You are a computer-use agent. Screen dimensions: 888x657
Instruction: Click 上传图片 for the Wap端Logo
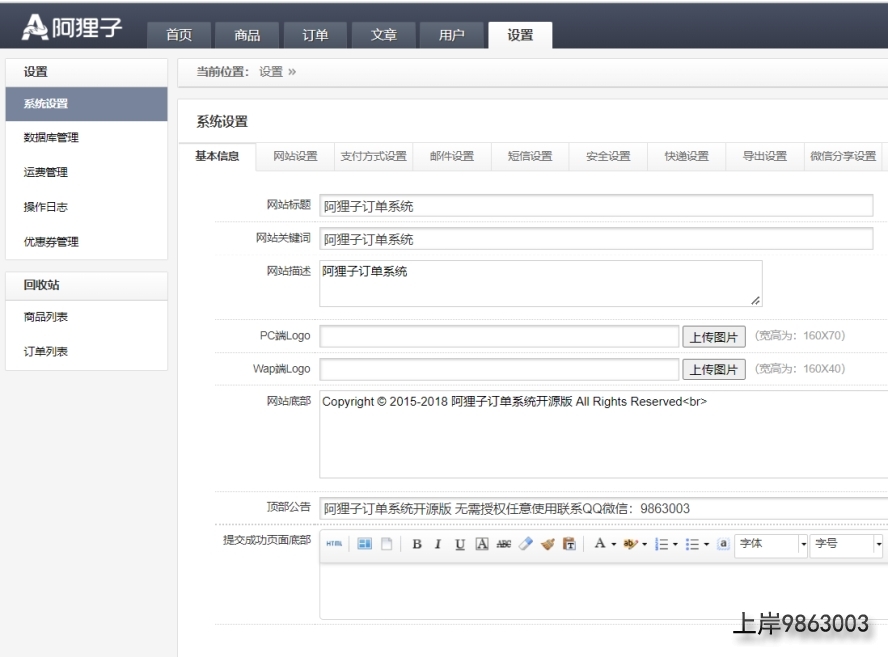tap(714, 370)
